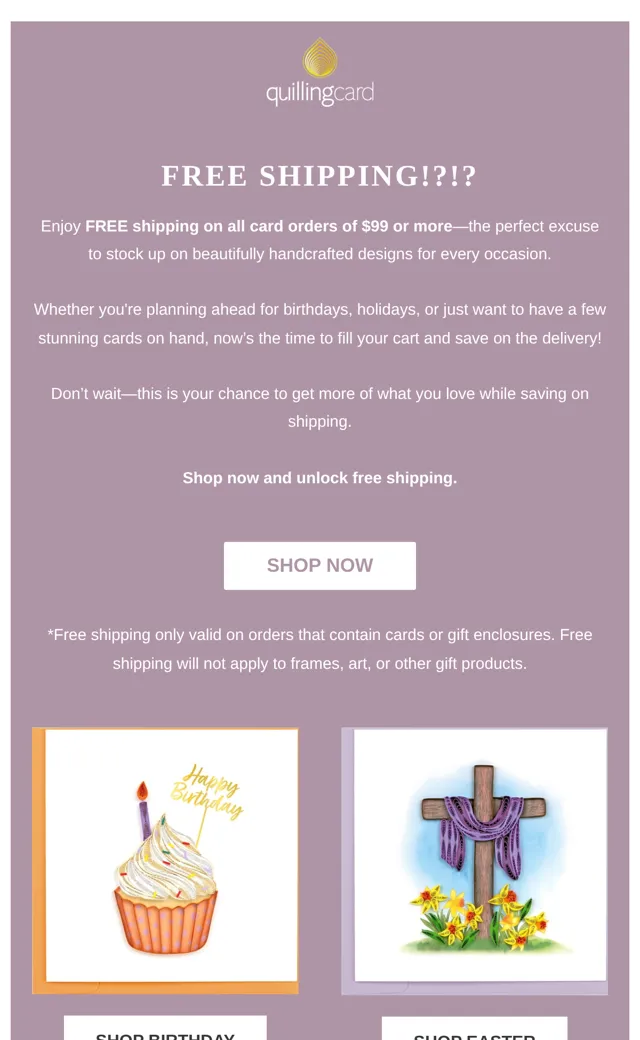Click the FREE SHIPPING!?!? headline
Viewport: 640px width, 1040px height.
320,176
